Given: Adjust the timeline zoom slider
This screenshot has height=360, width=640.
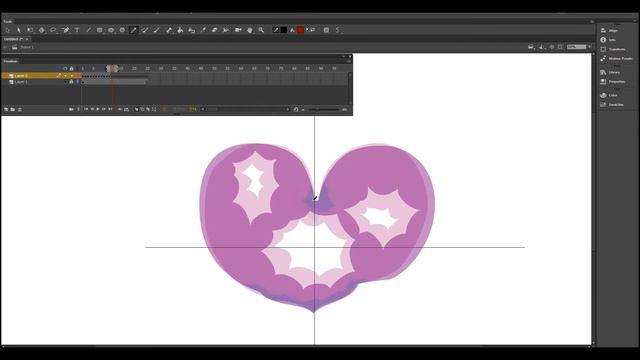Looking at the screenshot, I should pos(324,109).
